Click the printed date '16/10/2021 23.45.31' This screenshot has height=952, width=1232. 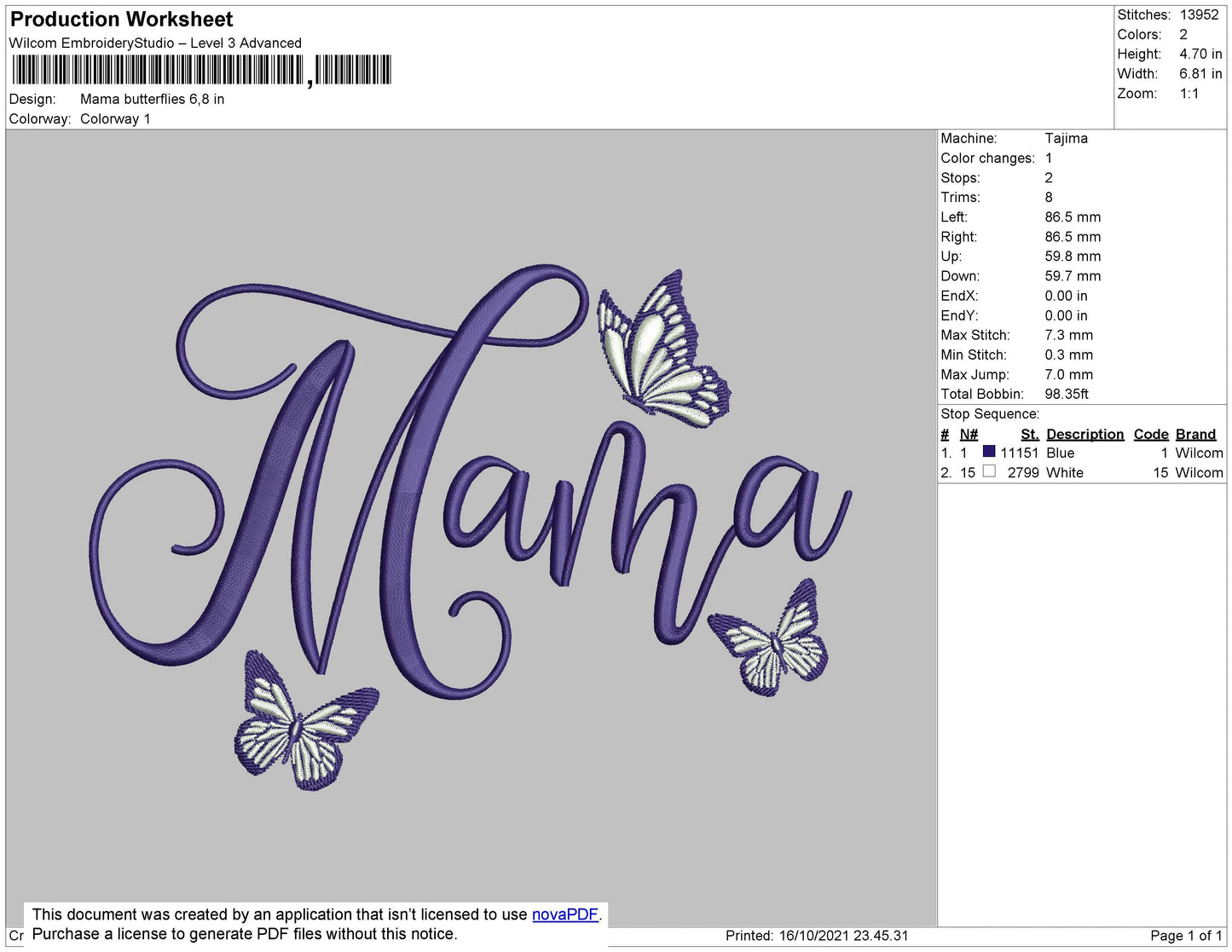pyautogui.click(x=844, y=935)
